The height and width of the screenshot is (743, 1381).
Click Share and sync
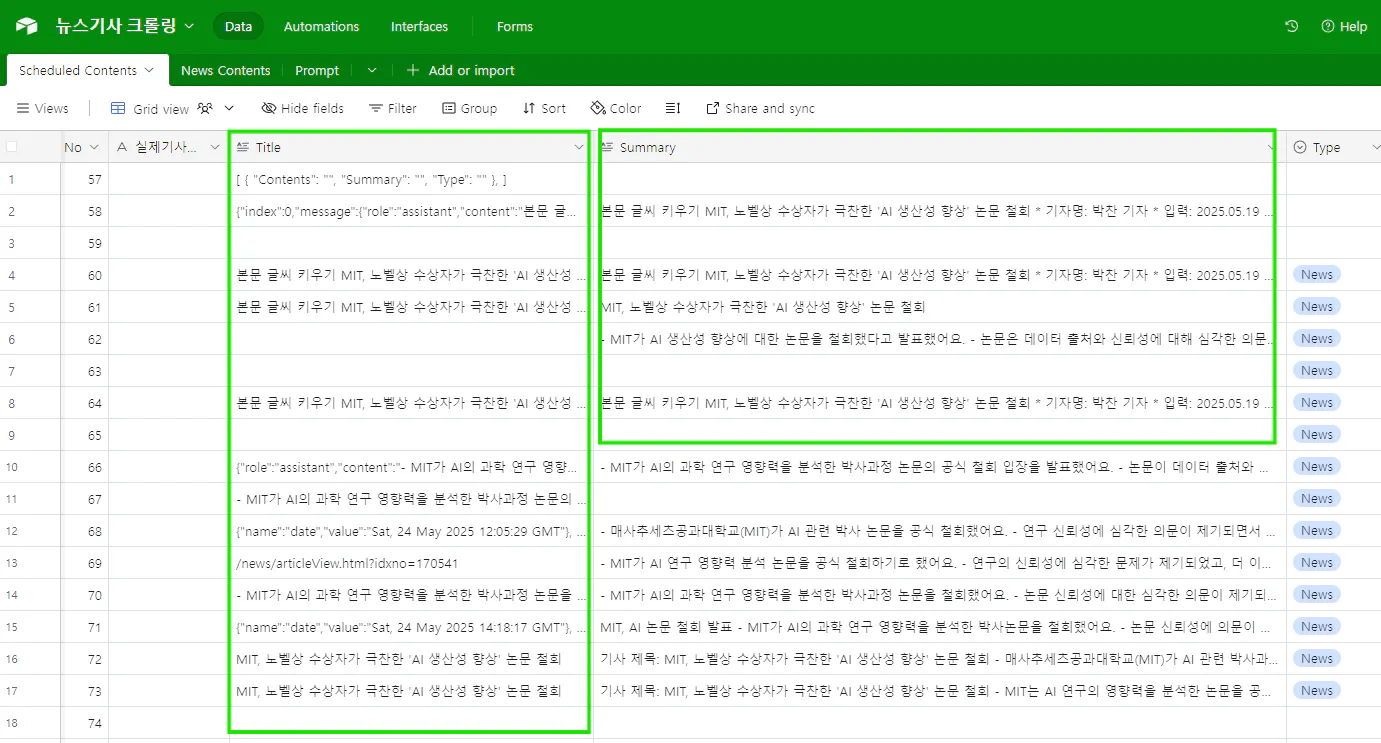(x=760, y=108)
